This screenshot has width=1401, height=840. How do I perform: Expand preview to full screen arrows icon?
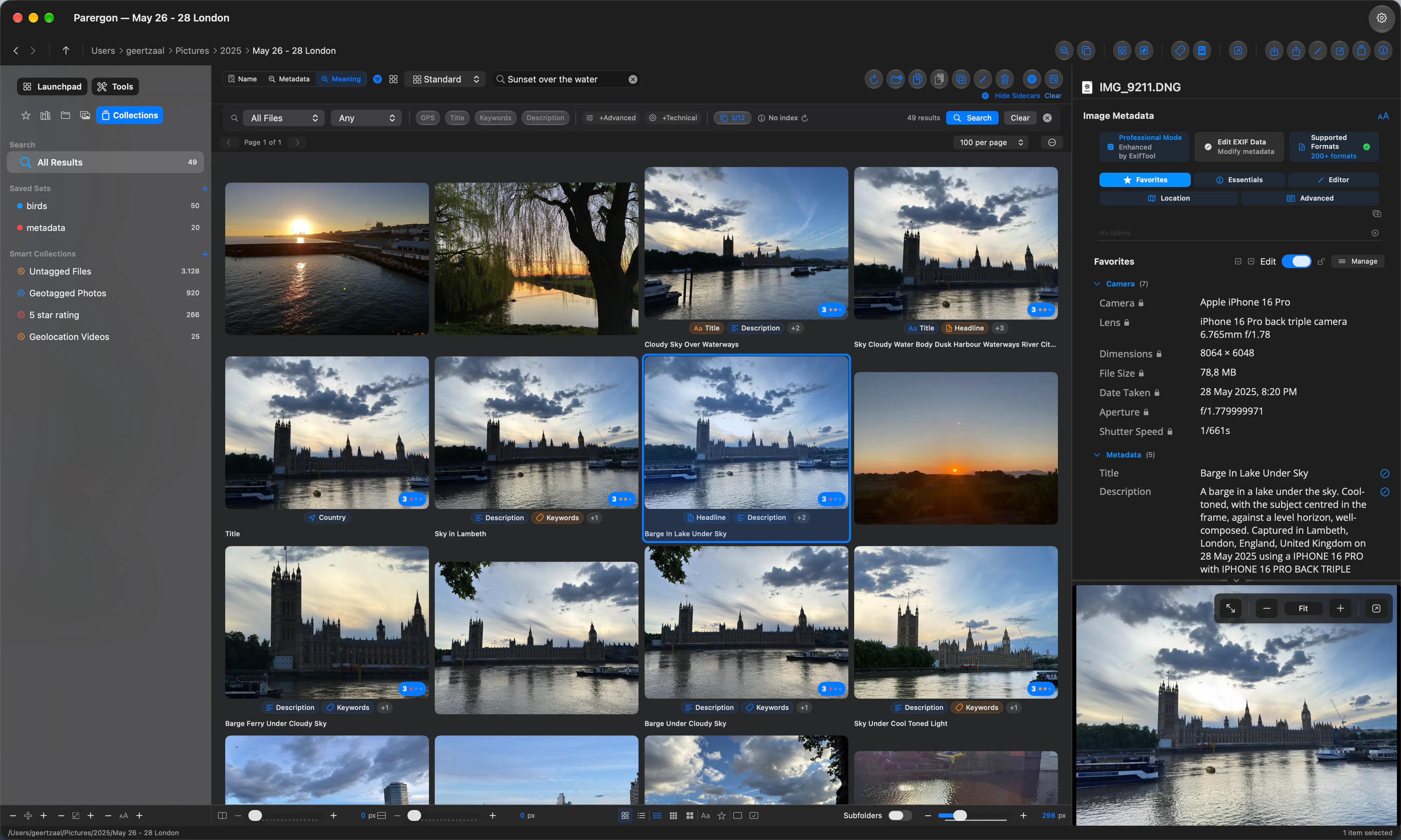click(1231, 609)
